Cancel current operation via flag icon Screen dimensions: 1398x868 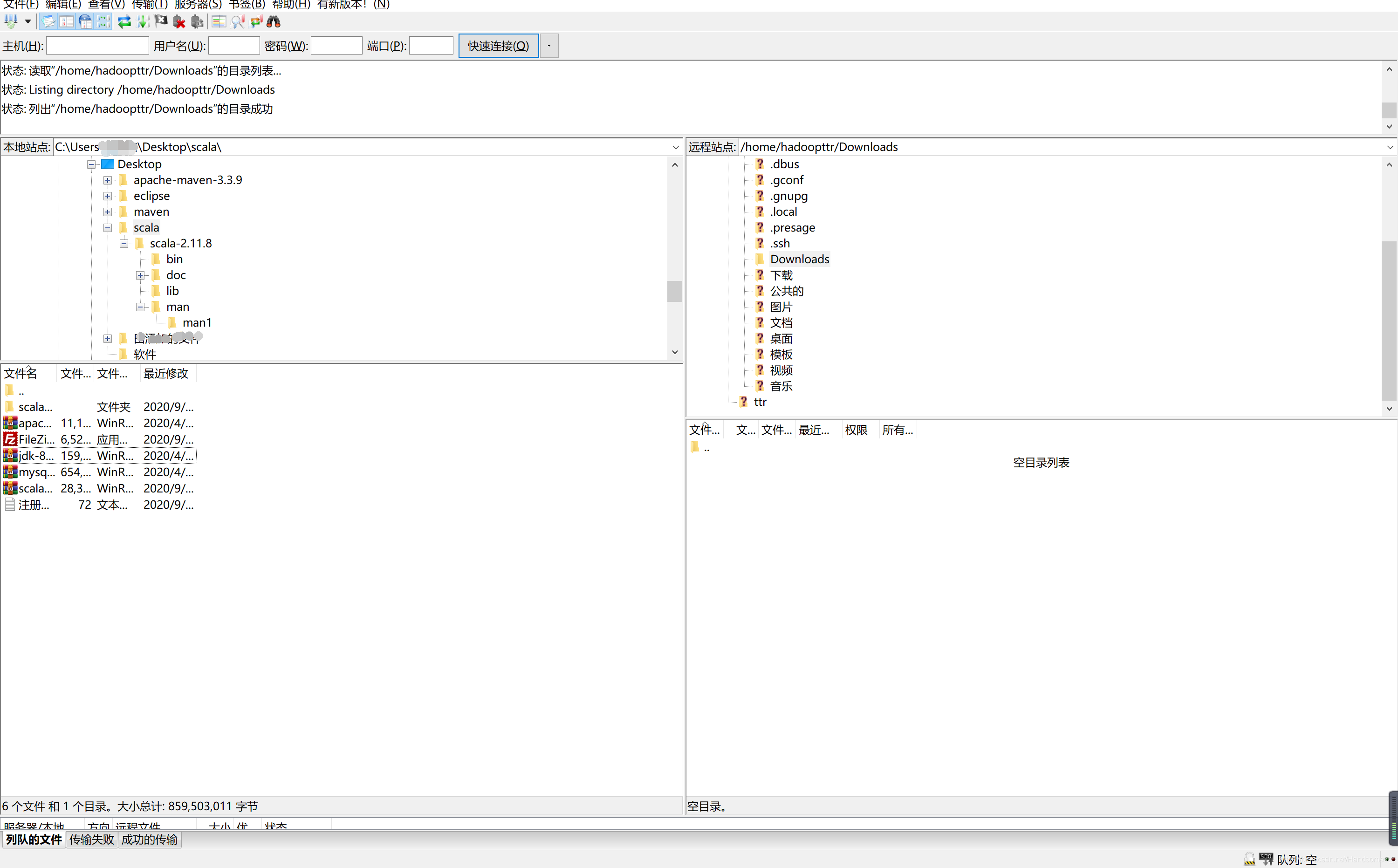(161, 22)
